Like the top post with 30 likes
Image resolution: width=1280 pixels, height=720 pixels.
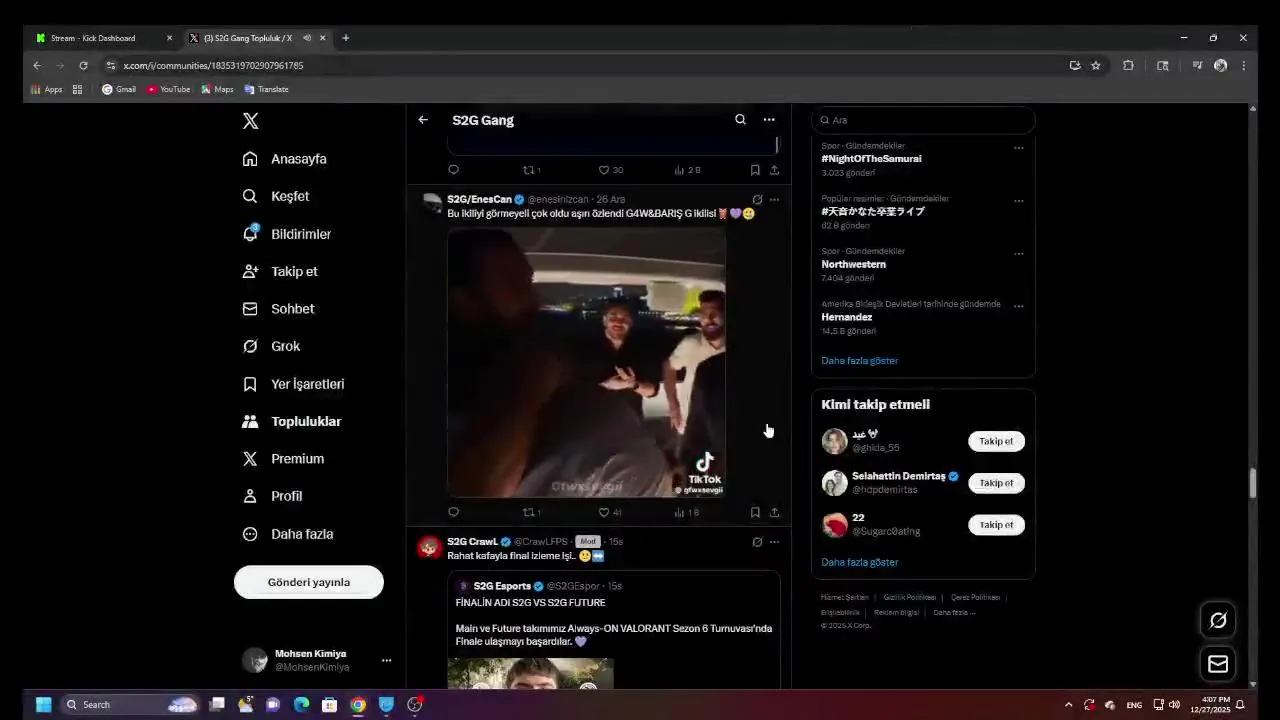click(611, 170)
